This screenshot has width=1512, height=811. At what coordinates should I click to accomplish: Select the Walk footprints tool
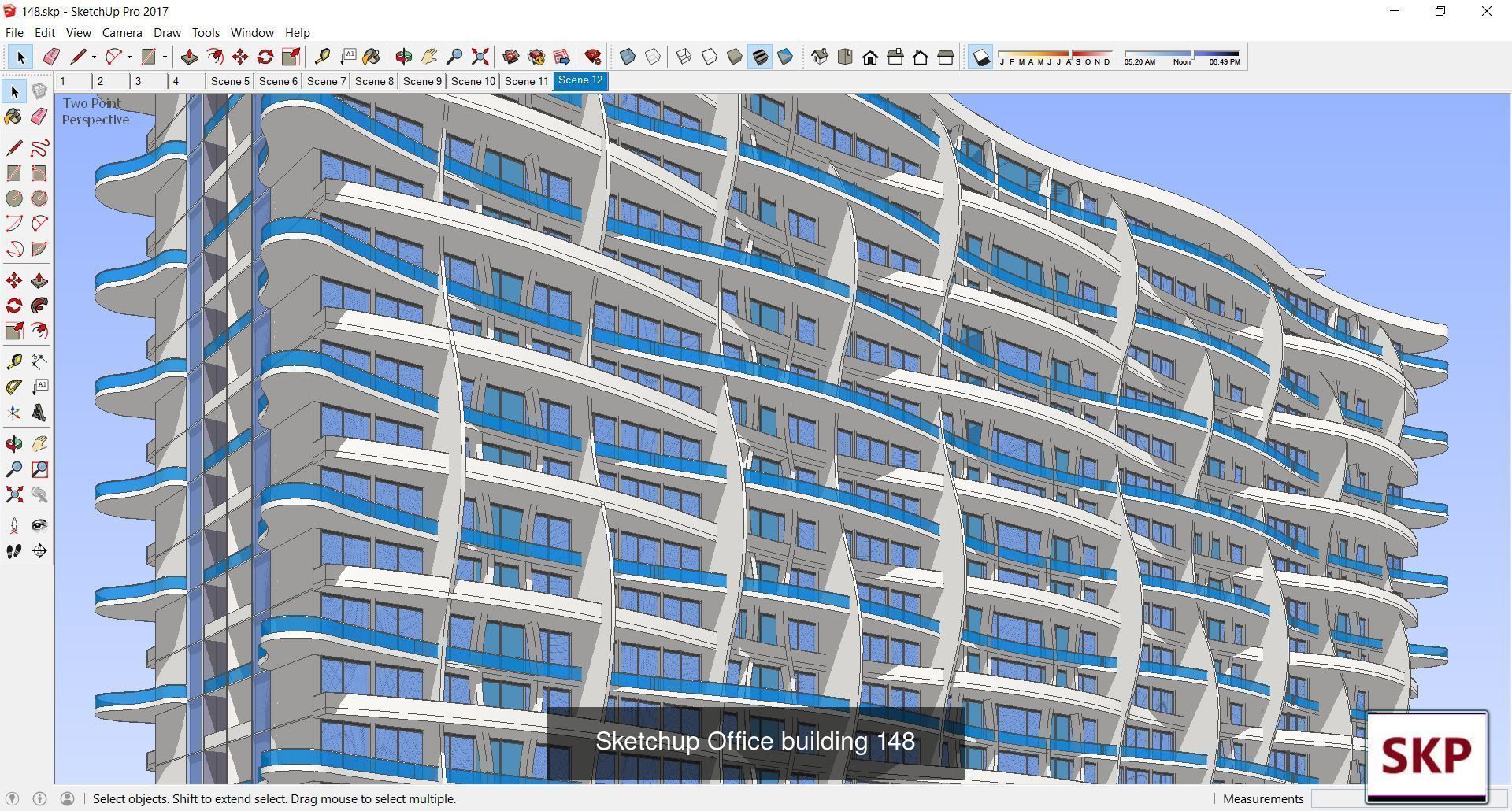(x=14, y=551)
